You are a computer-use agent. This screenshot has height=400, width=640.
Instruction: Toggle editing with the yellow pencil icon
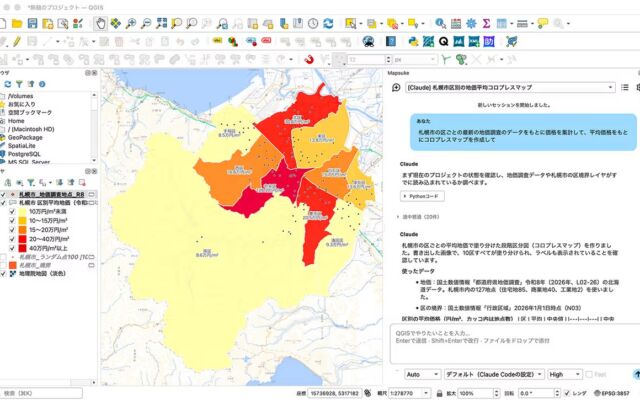pos(17,41)
